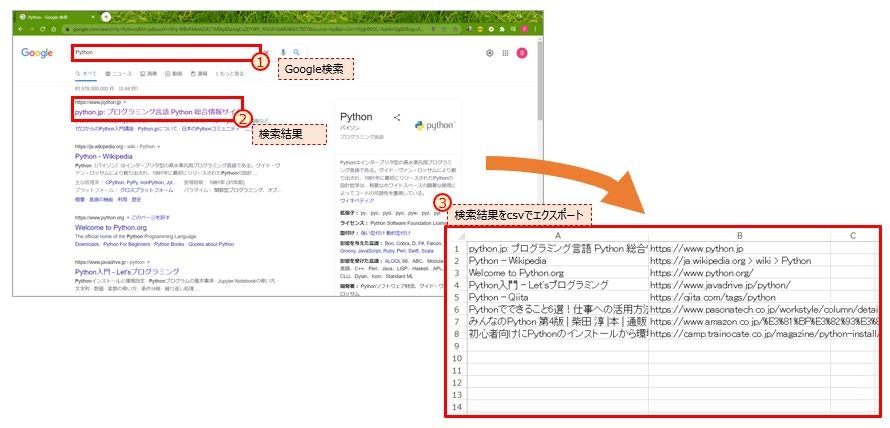Screen dimensions: 890x428
Task: Click share icon in Python knowledge panel
Action: point(397,118)
